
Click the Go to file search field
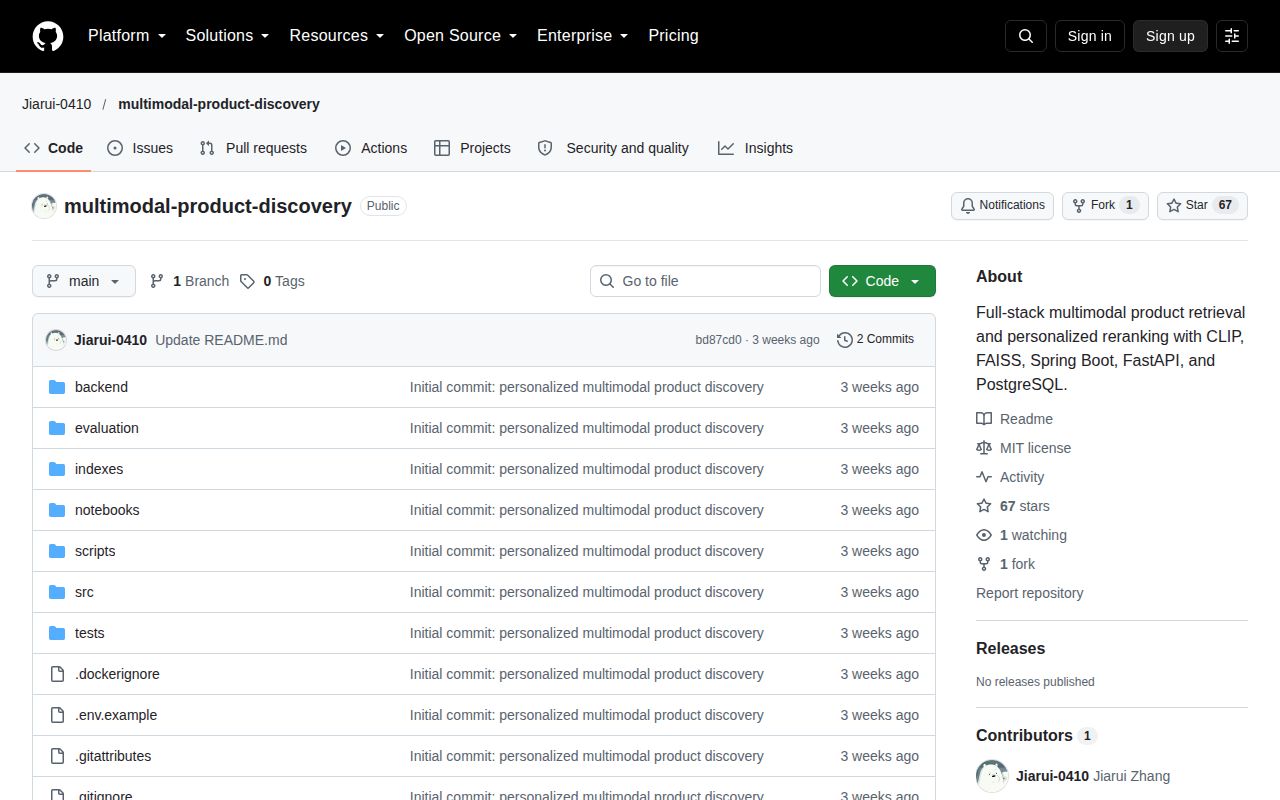[x=705, y=281]
